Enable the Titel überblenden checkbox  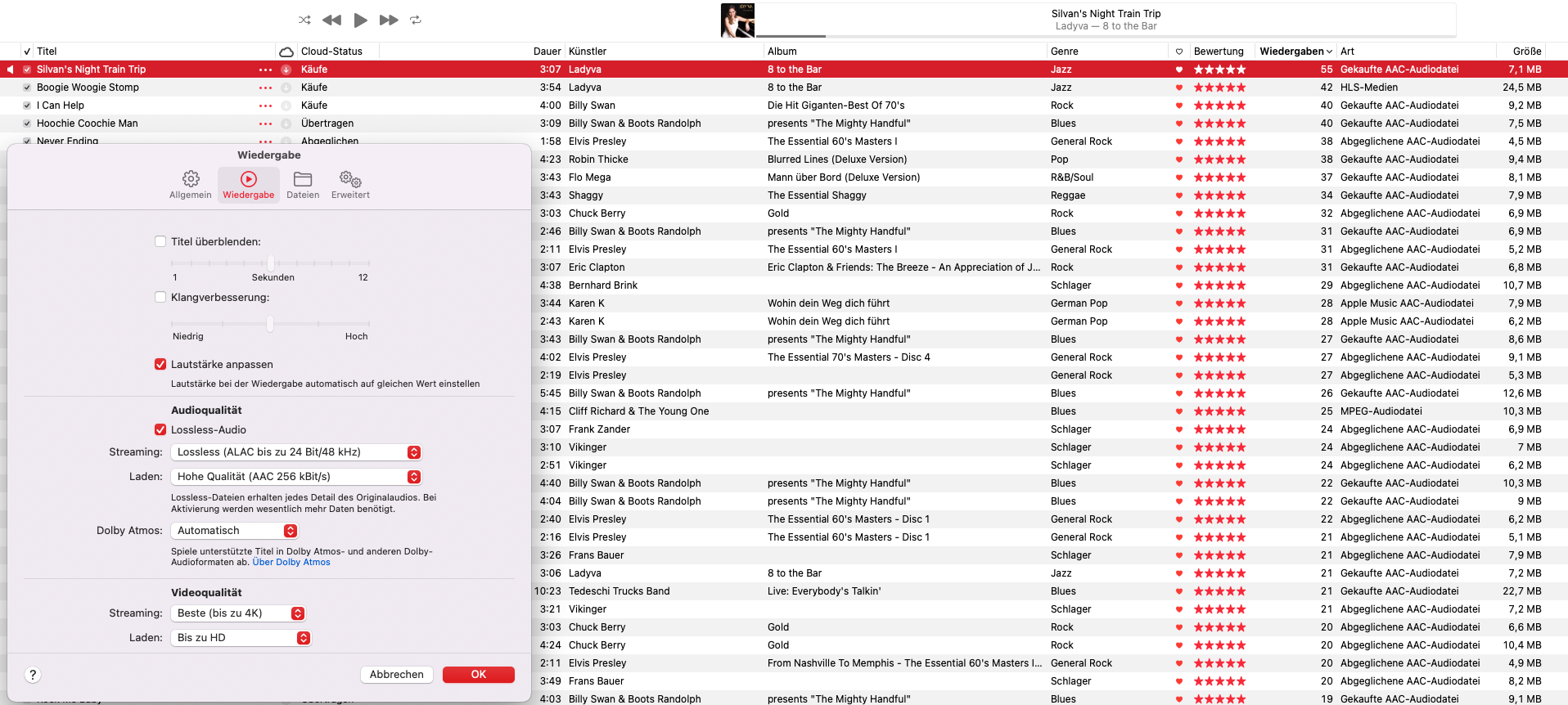160,241
